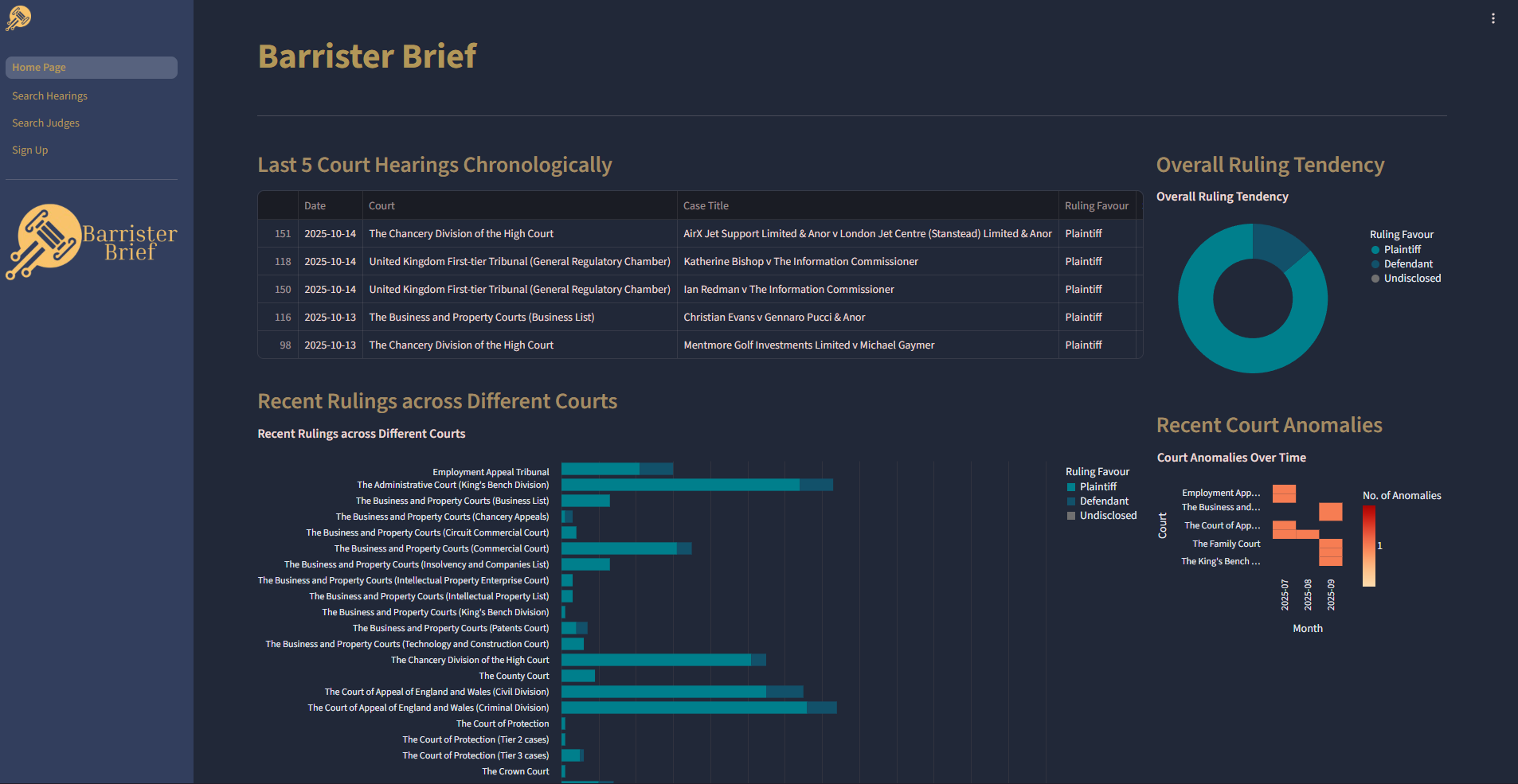Image resolution: width=1518 pixels, height=784 pixels.
Task: Click the large Barrister Brief sidebar logo
Action: point(91,242)
